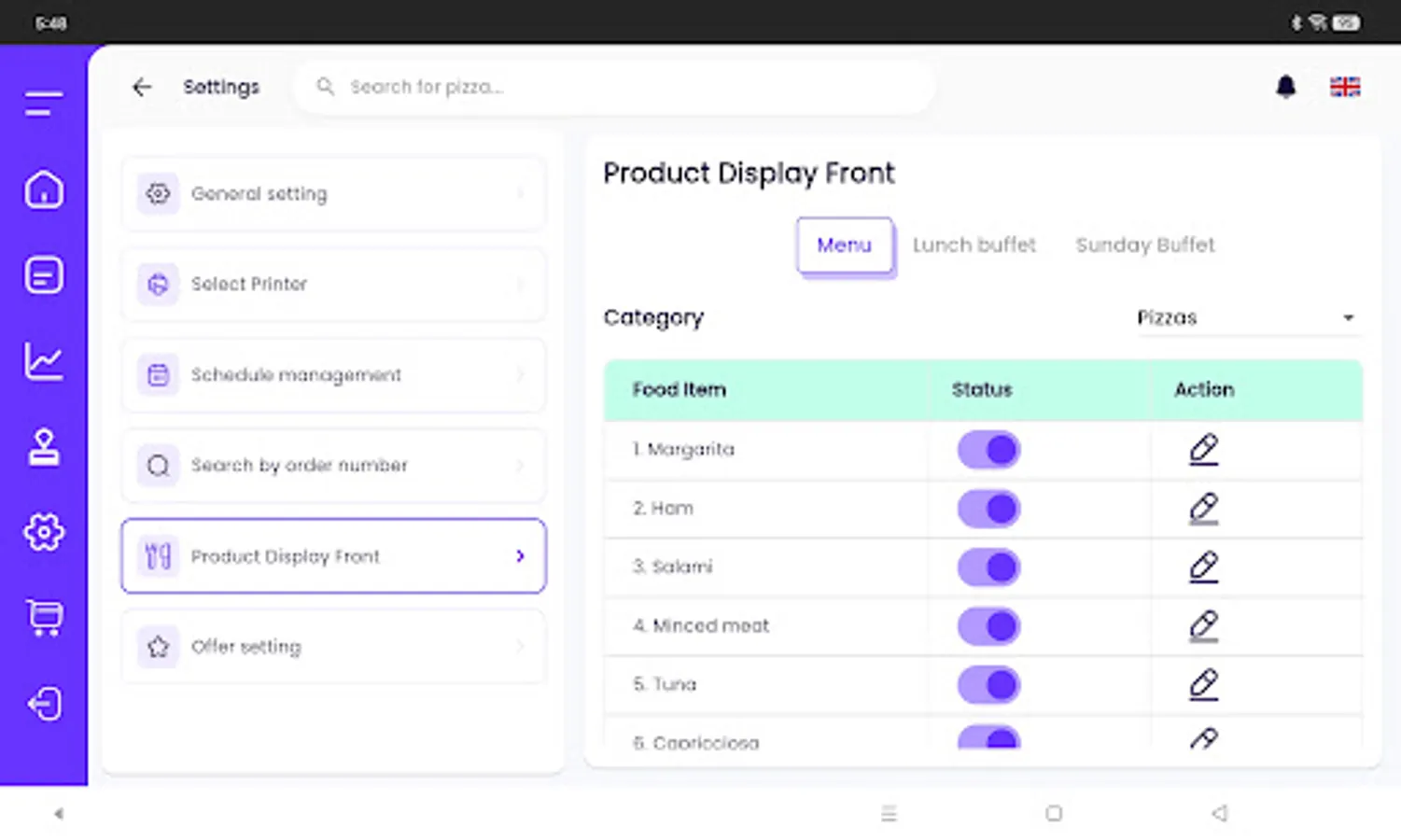1401x840 pixels.
Task: Open Schedule management settings
Action: (333, 375)
